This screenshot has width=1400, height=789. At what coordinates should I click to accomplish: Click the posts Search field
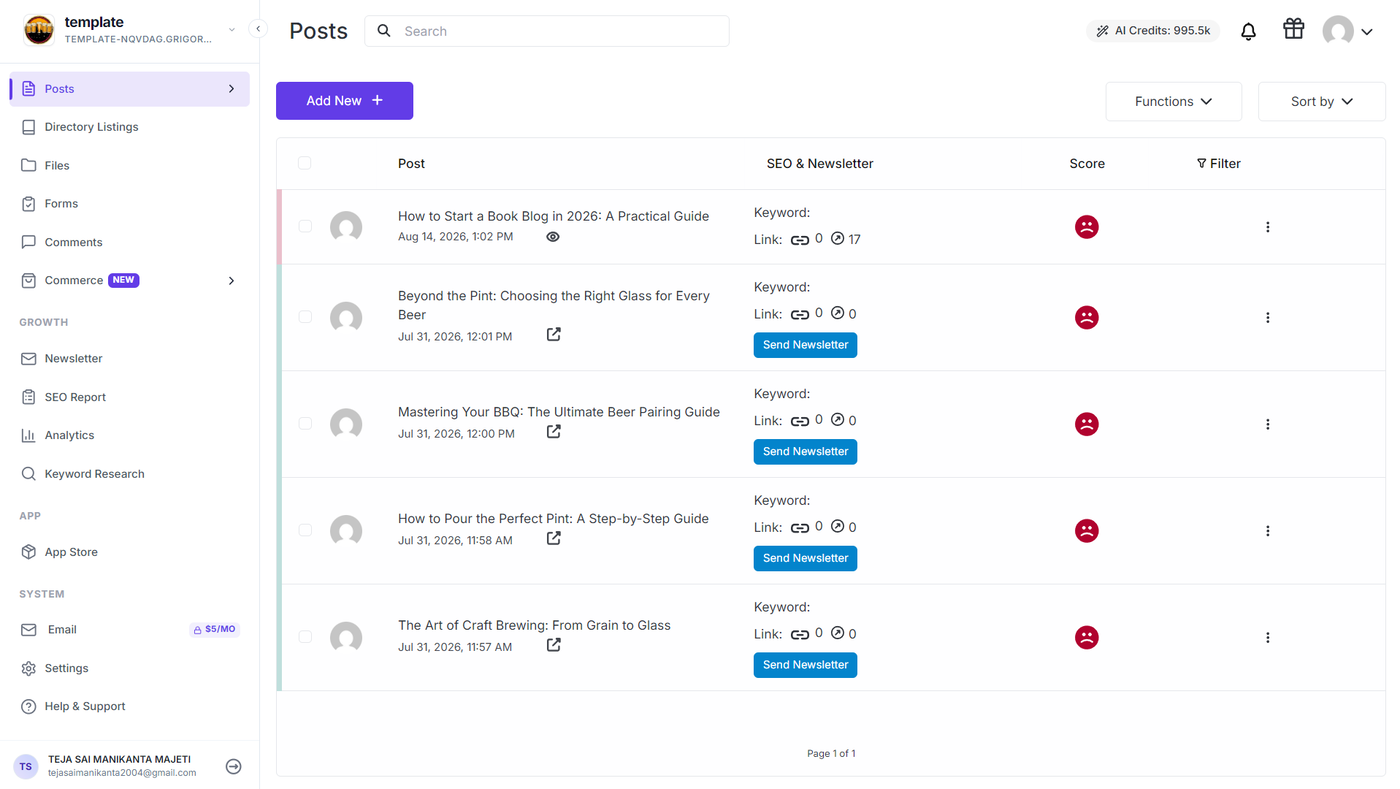tap(547, 31)
